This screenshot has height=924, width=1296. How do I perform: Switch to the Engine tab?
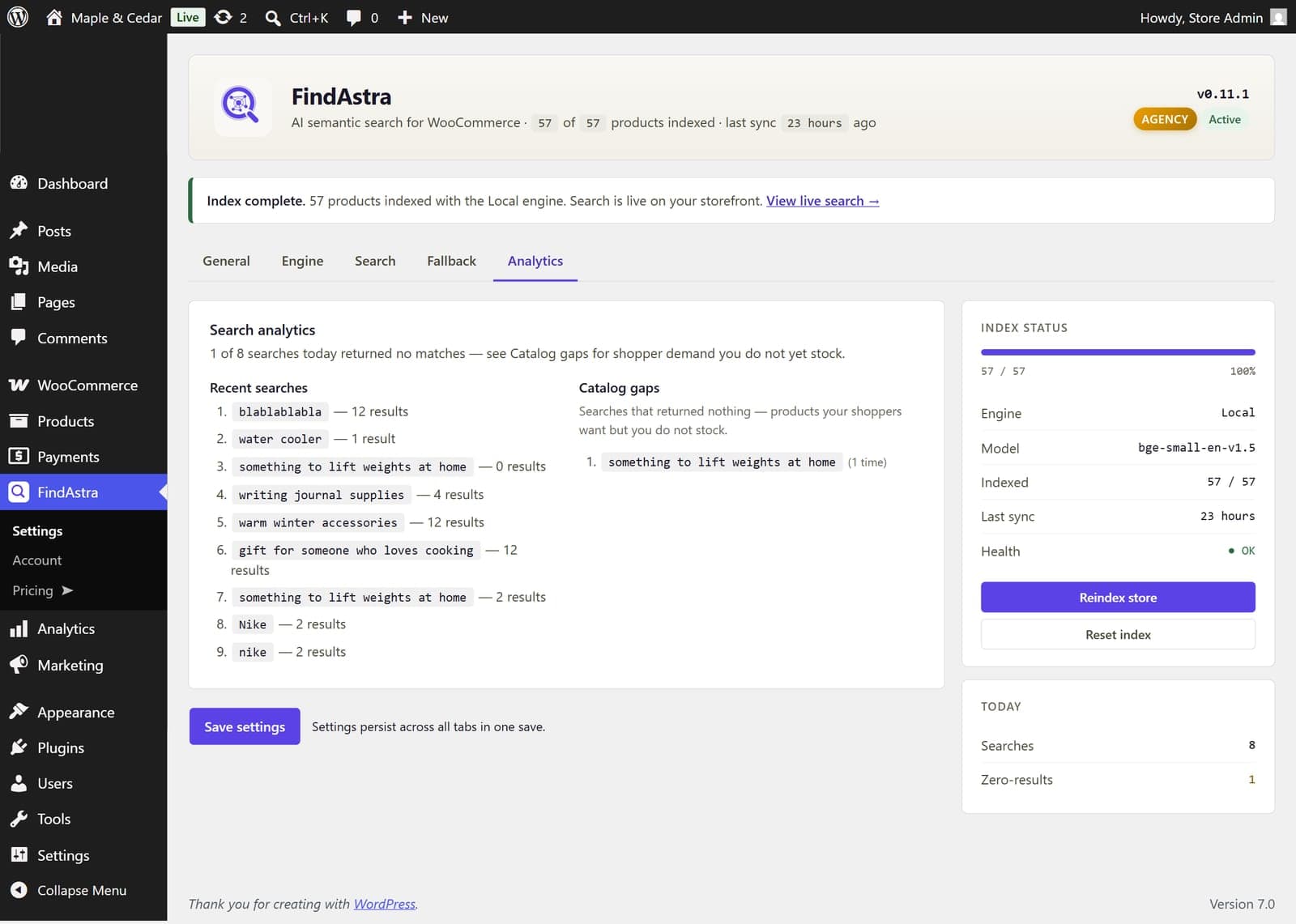[x=302, y=261]
